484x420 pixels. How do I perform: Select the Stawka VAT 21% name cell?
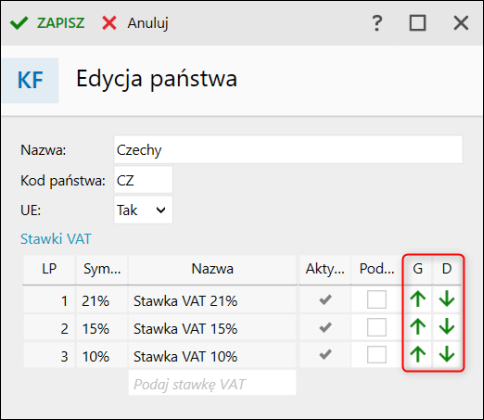click(x=212, y=300)
